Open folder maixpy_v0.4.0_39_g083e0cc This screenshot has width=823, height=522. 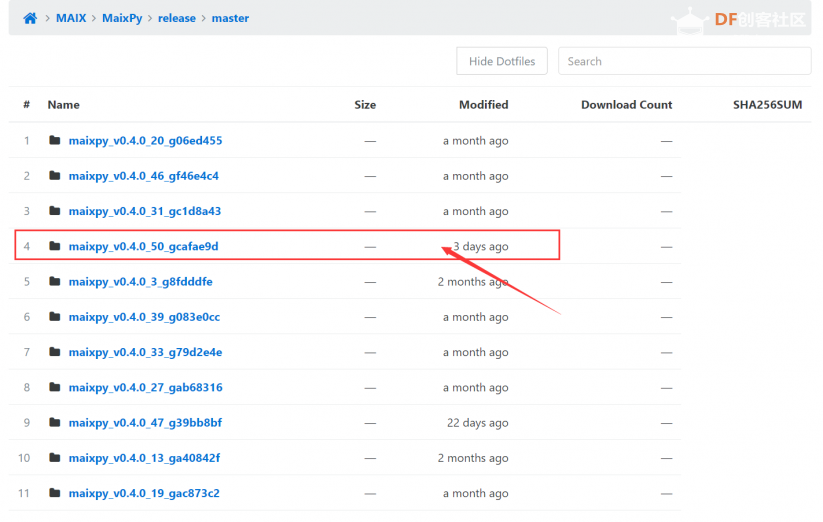click(144, 317)
